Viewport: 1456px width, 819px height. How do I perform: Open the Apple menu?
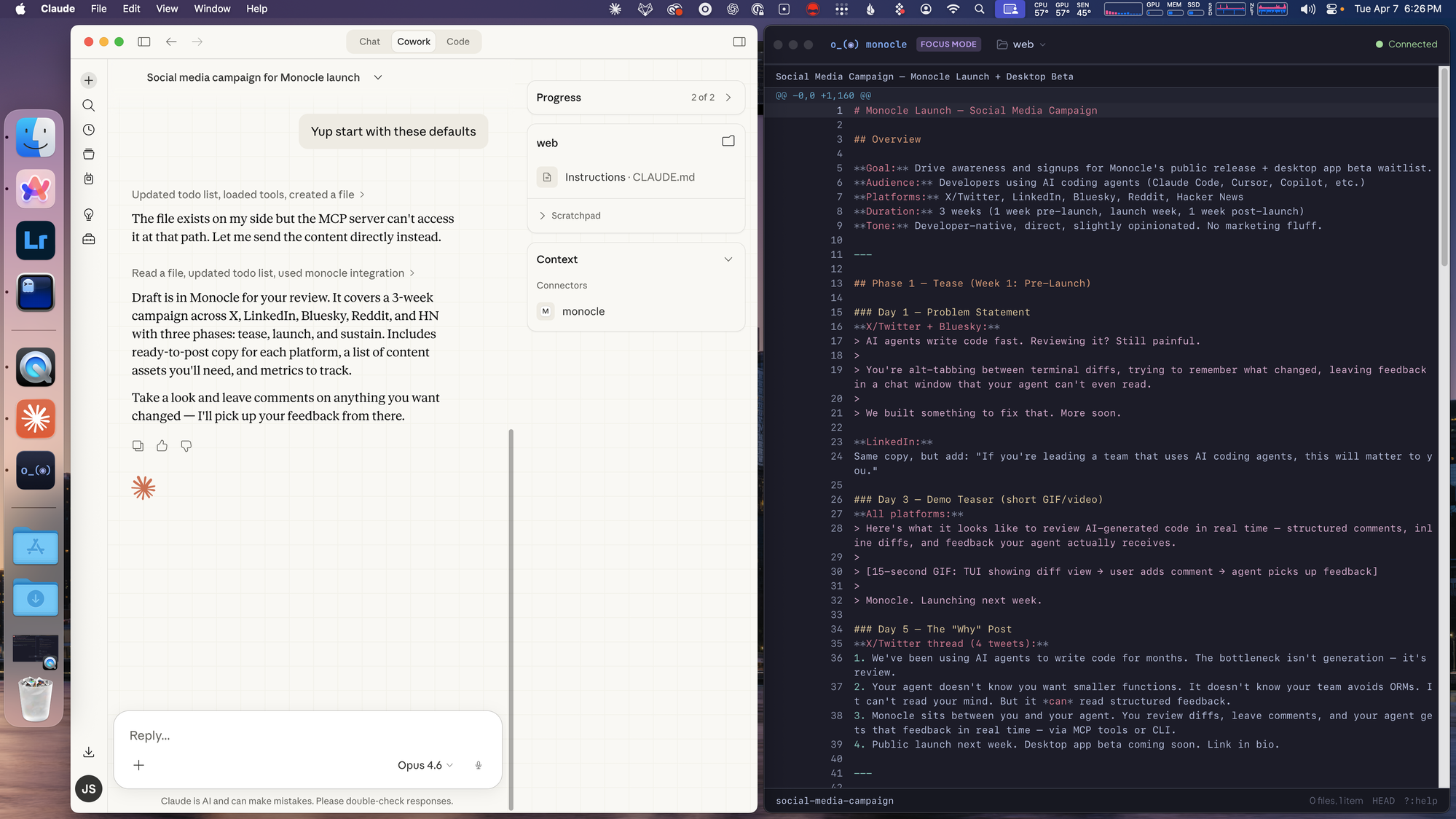coord(20,9)
